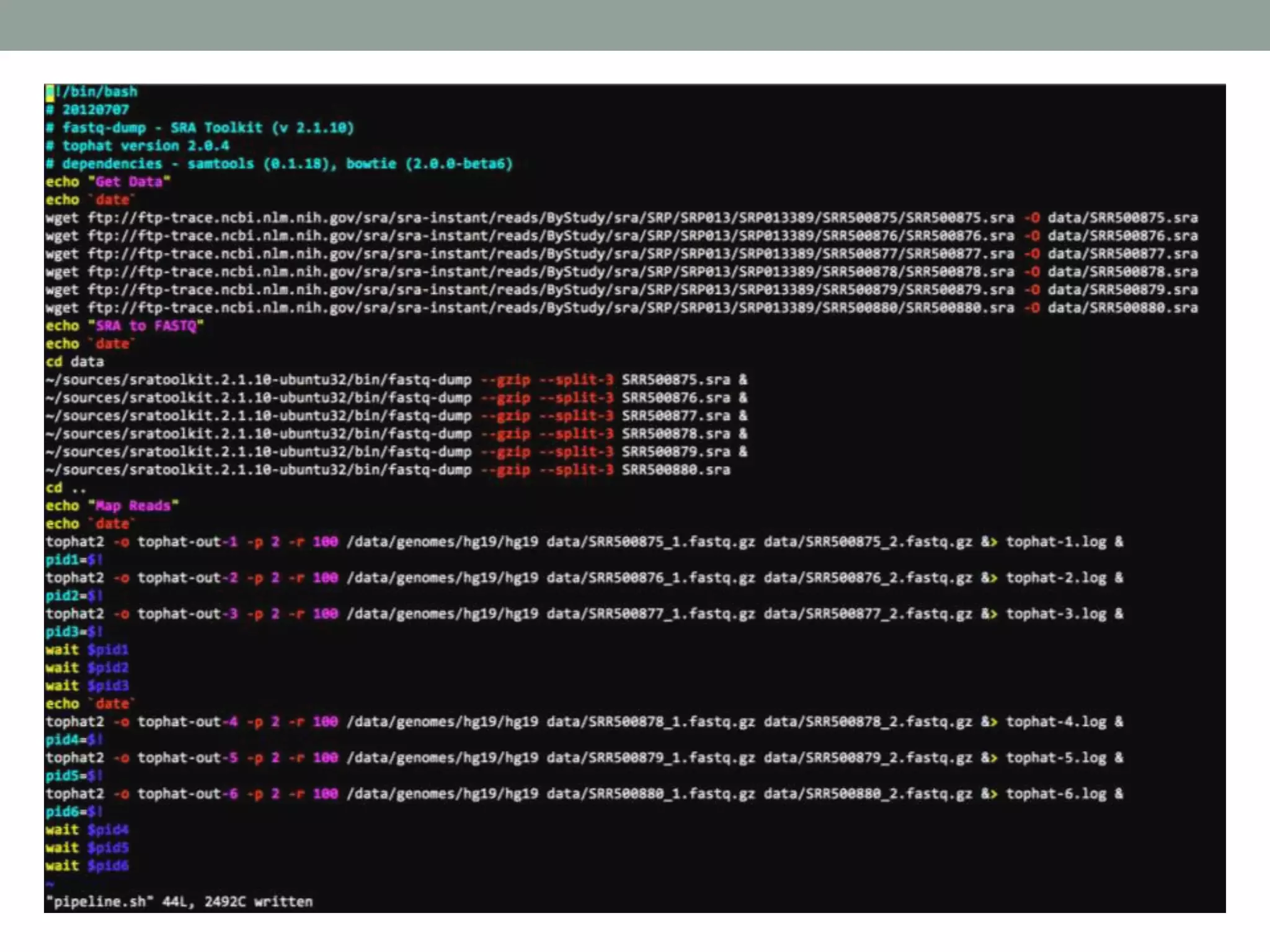Screen dimensions: 1270x952
Task: Click the samtools and bowtie dependencies comment
Action: pos(279,164)
